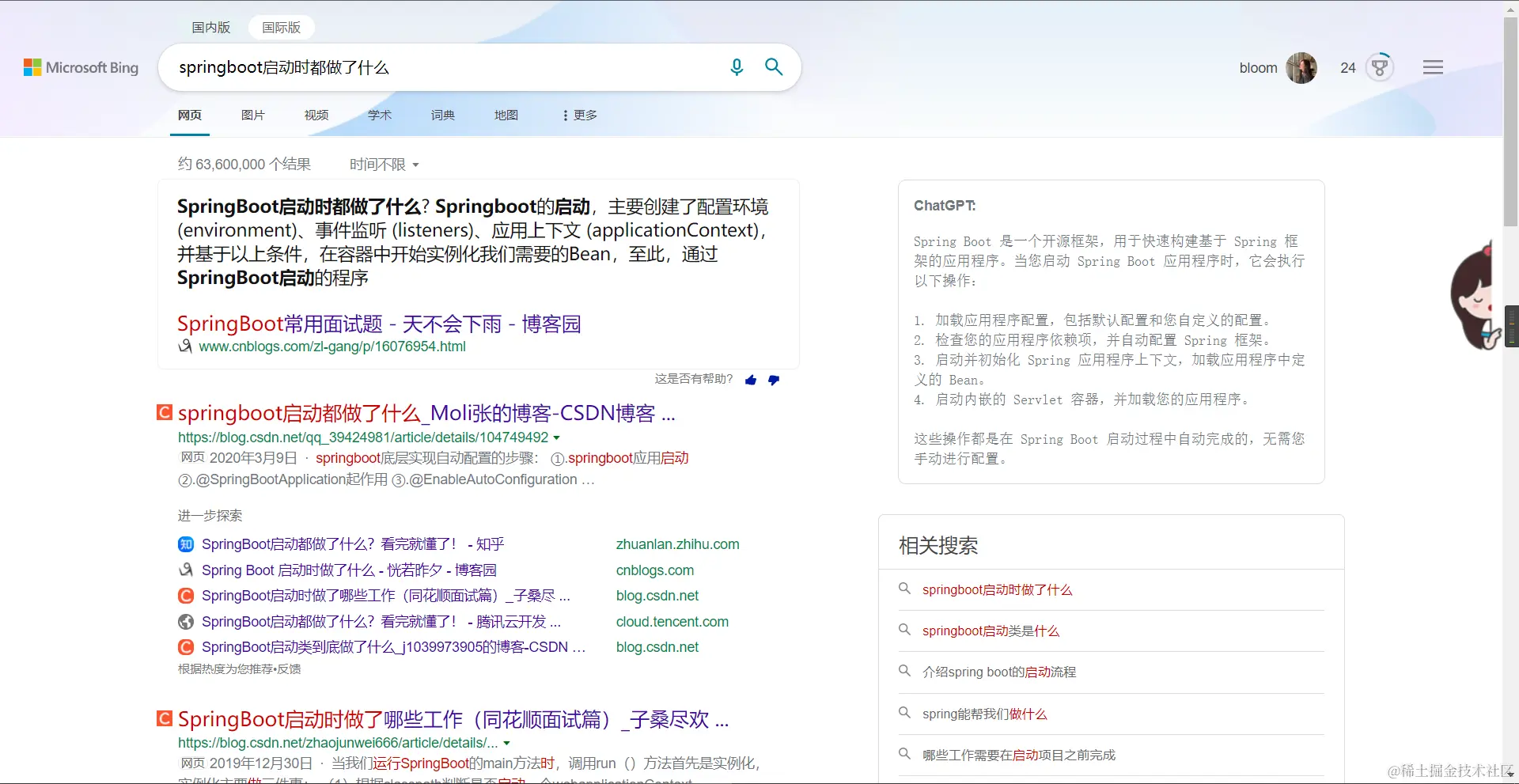This screenshot has height=784, width=1519.
Task: Activate voice search microphone icon
Action: coord(737,67)
